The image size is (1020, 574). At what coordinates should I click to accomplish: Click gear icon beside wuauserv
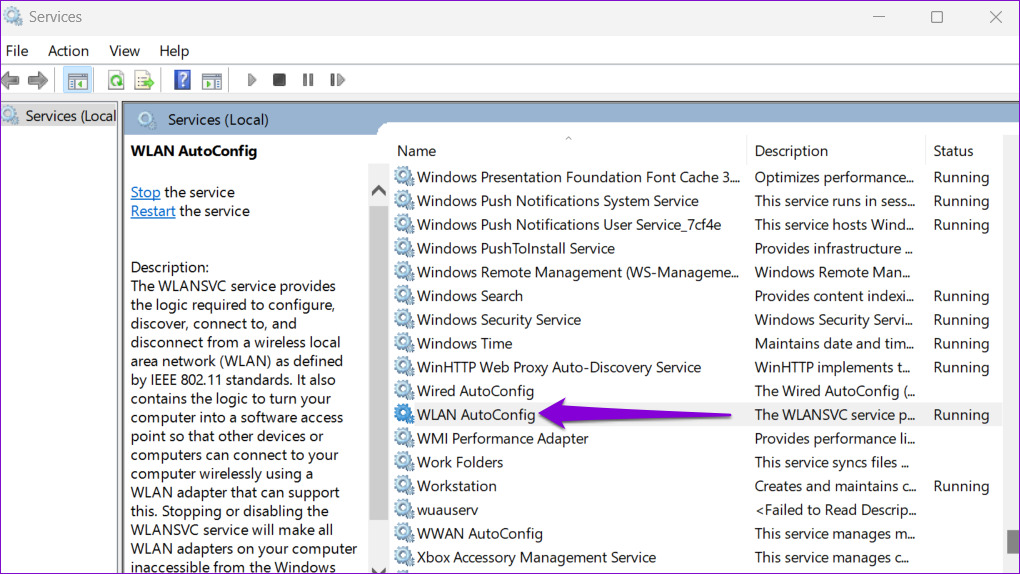click(404, 509)
